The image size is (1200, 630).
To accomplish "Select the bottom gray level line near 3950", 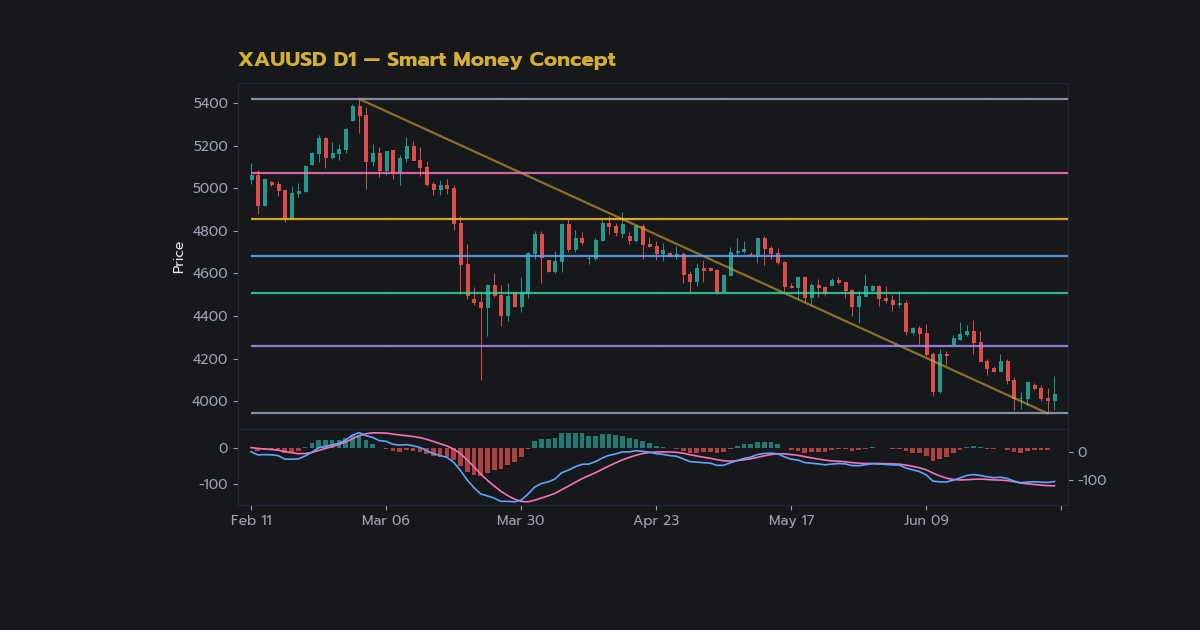I will pos(659,413).
